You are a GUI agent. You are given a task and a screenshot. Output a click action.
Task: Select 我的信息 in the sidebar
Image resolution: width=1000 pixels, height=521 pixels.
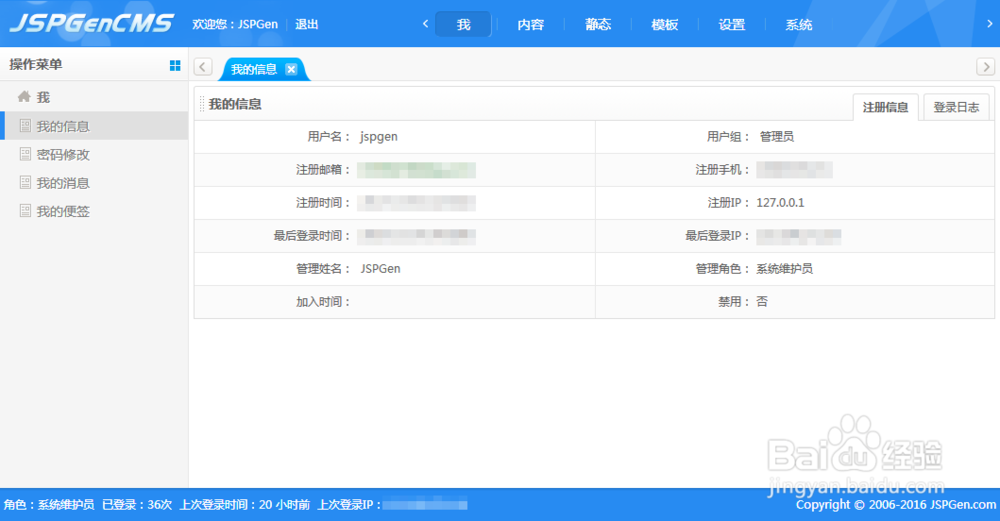tap(94, 126)
